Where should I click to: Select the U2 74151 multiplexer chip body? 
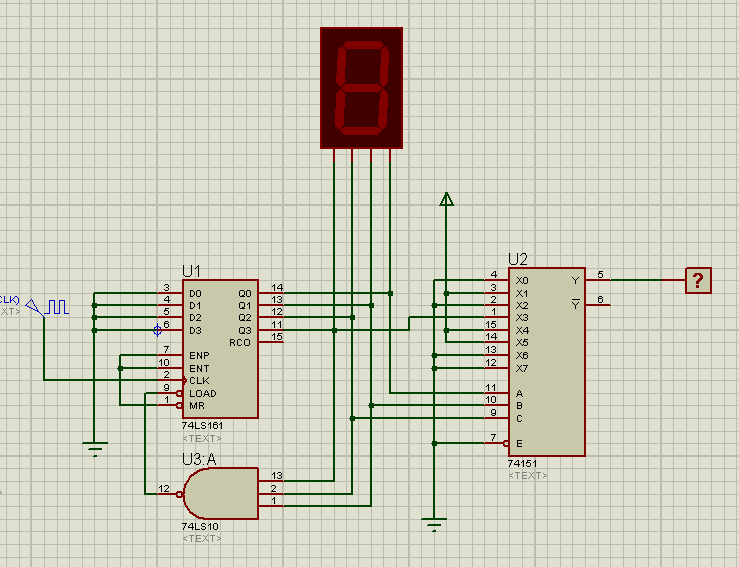[x=546, y=360]
